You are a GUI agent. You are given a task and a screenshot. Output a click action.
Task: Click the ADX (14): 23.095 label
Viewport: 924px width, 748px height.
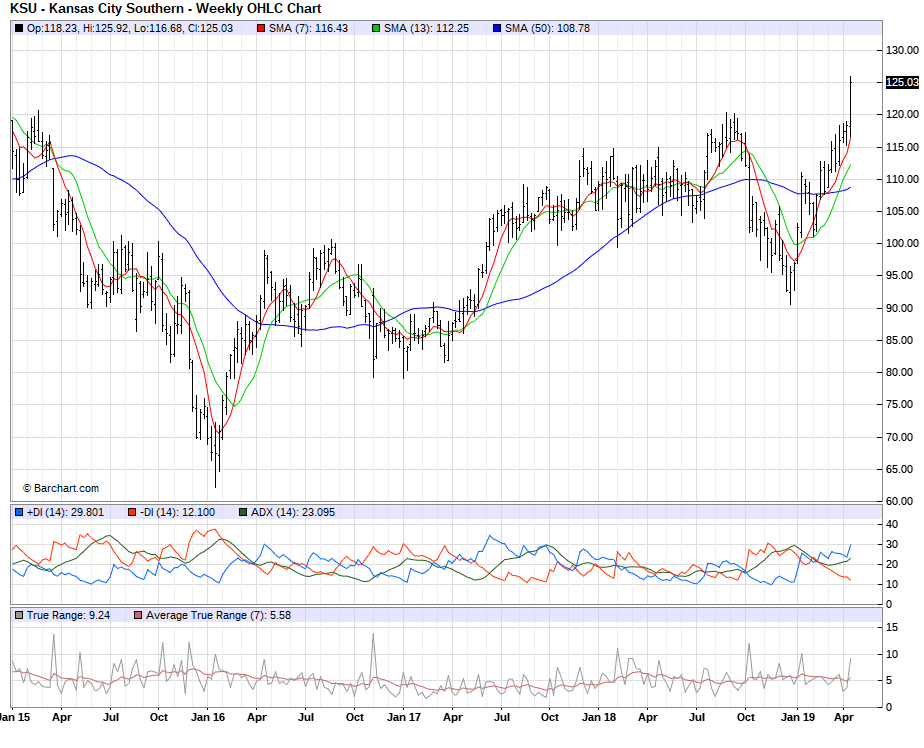tap(293, 512)
